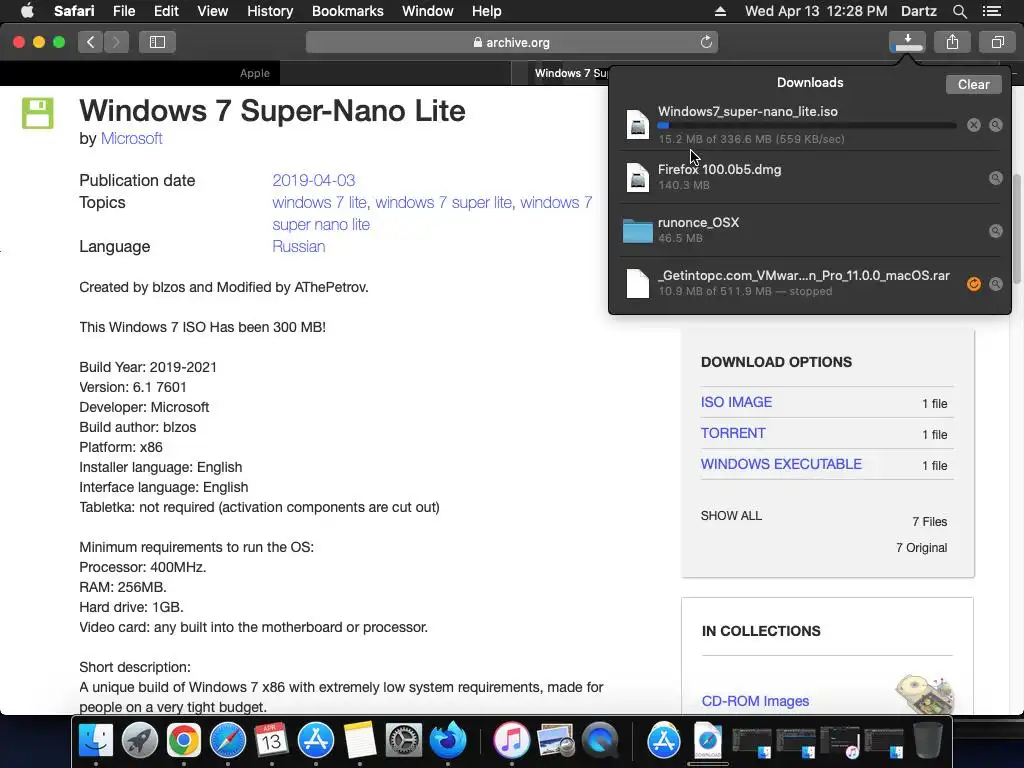Switch to the Apple tab
Image resolution: width=1024 pixels, height=768 pixels.
point(255,73)
